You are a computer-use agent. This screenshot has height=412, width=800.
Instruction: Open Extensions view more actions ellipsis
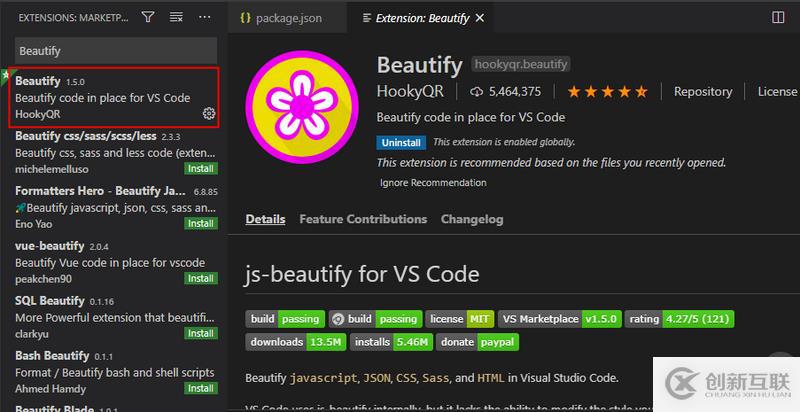point(205,17)
